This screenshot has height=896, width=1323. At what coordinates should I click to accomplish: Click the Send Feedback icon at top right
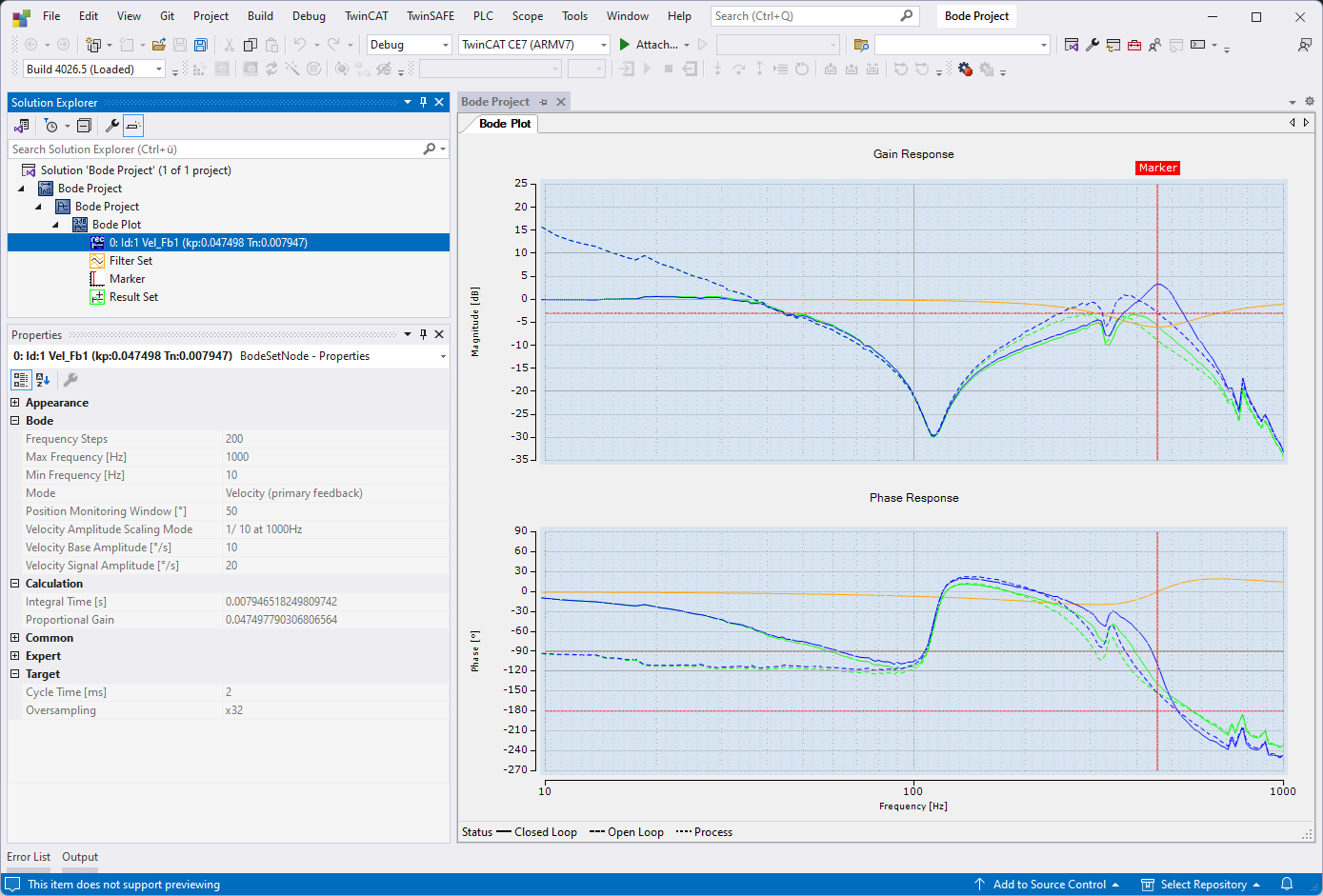[x=1304, y=45]
